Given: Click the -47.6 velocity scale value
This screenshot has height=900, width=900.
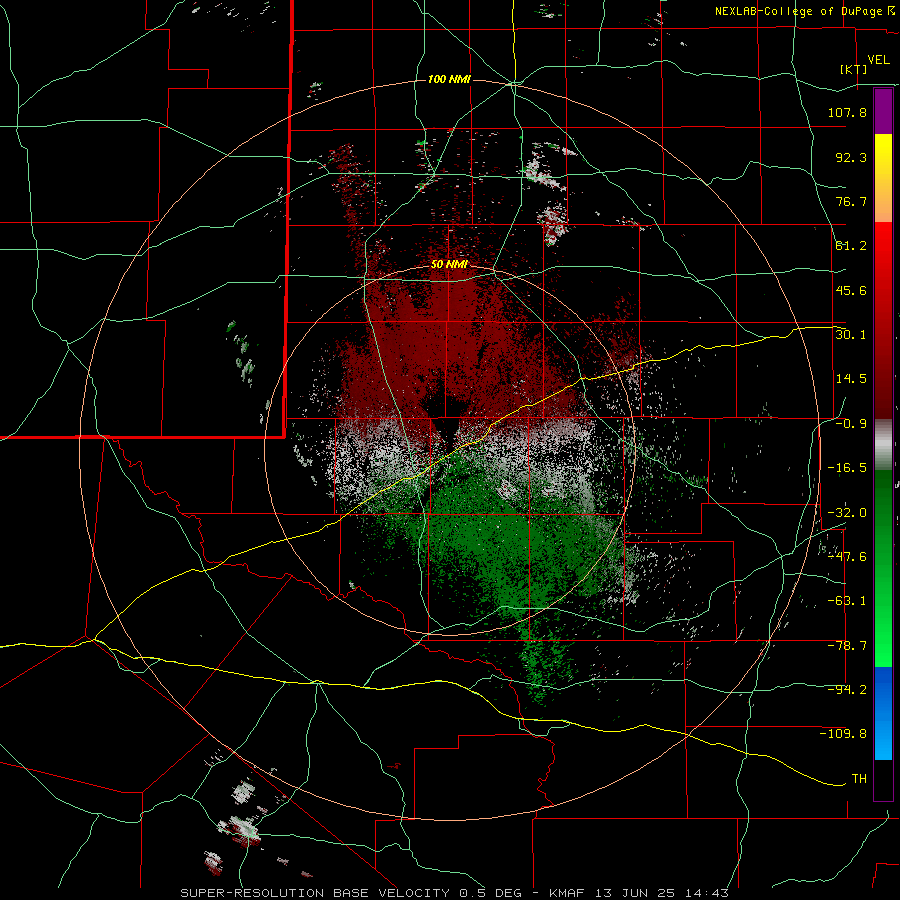Looking at the screenshot, I should click(x=847, y=557).
